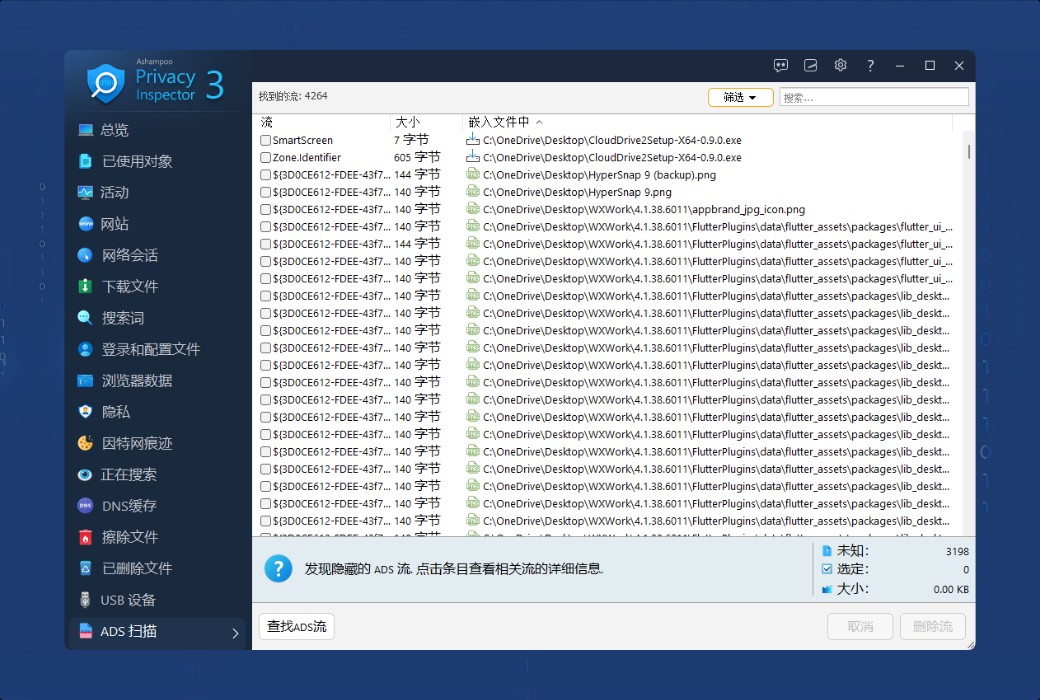Click the feedback chat bubble icon
The width and height of the screenshot is (1040, 700).
(781, 65)
